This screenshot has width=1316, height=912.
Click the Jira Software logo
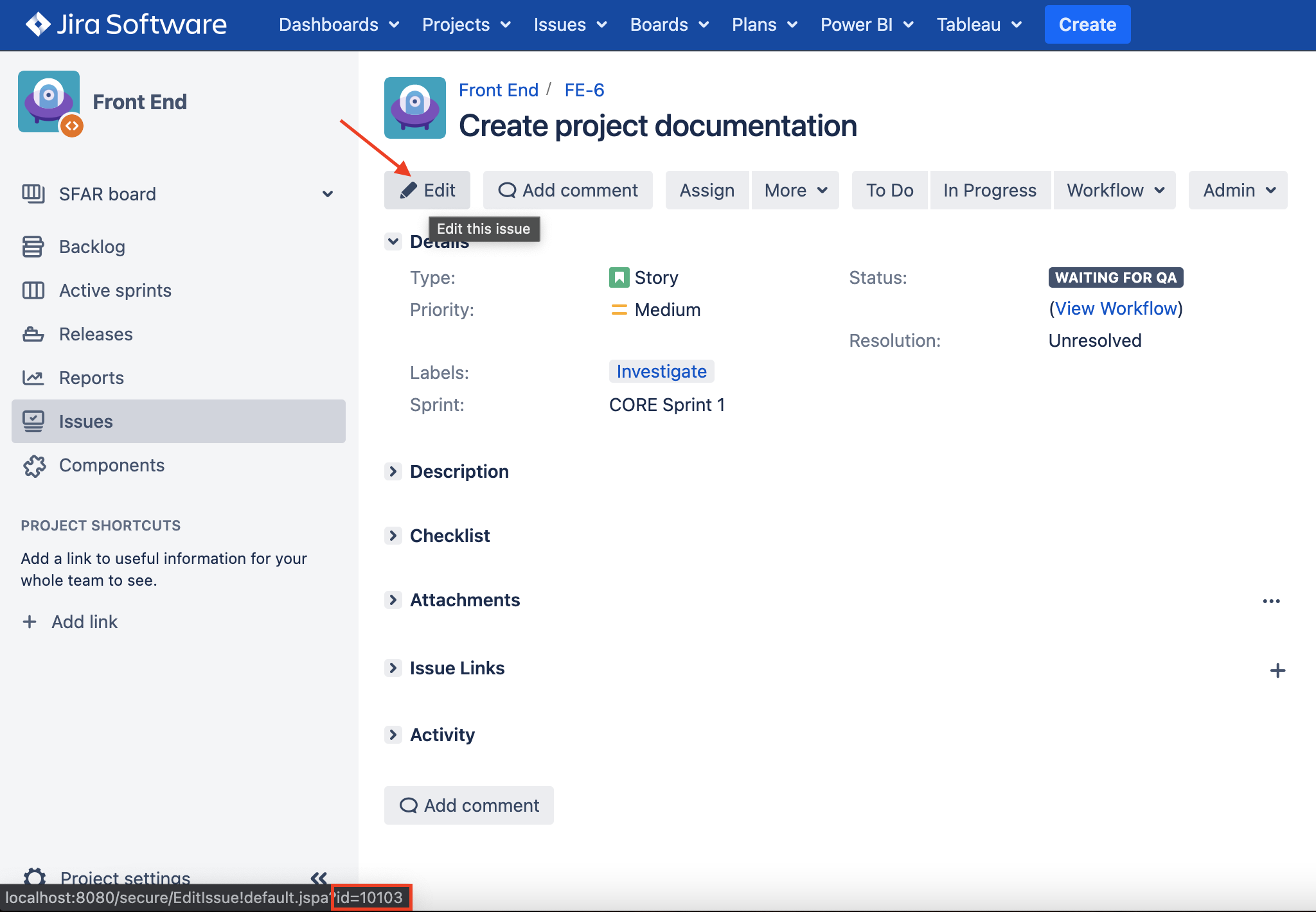[126, 24]
